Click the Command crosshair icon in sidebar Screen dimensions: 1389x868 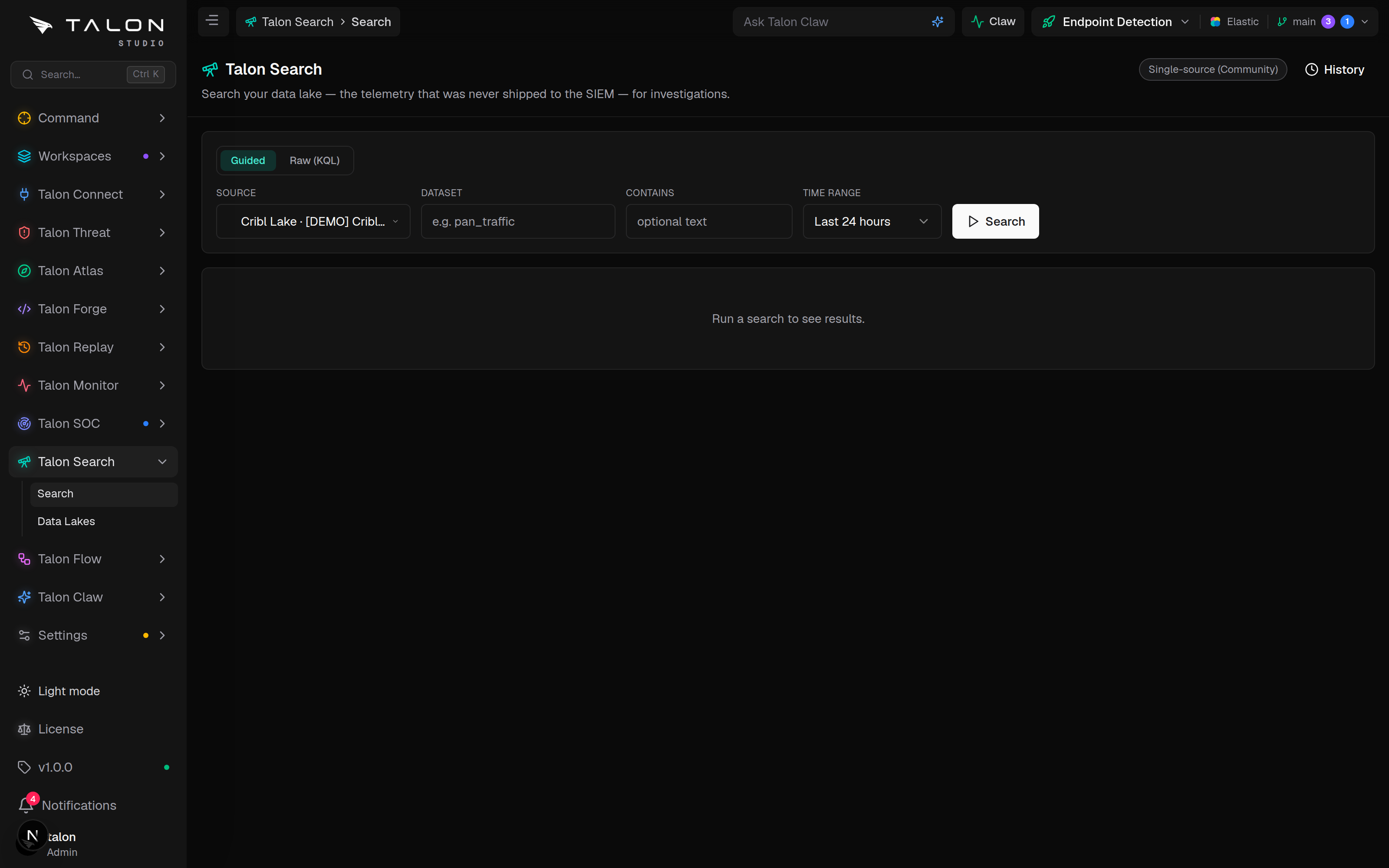click(x=24, y=118)
